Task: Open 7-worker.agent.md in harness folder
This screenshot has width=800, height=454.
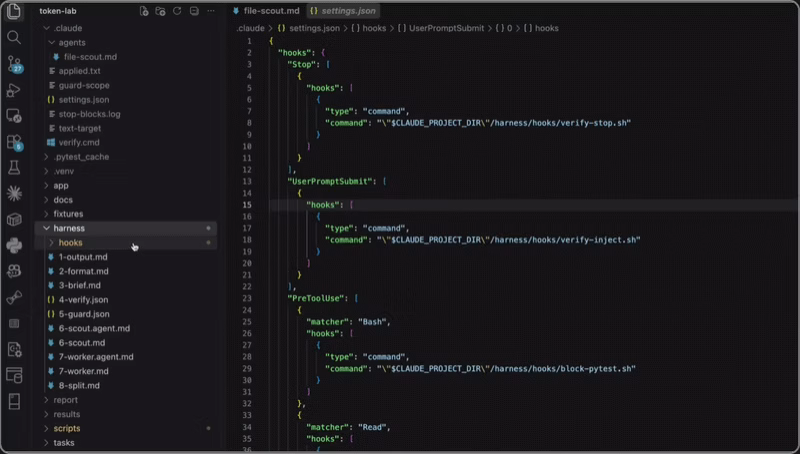Action: (96, 357)
